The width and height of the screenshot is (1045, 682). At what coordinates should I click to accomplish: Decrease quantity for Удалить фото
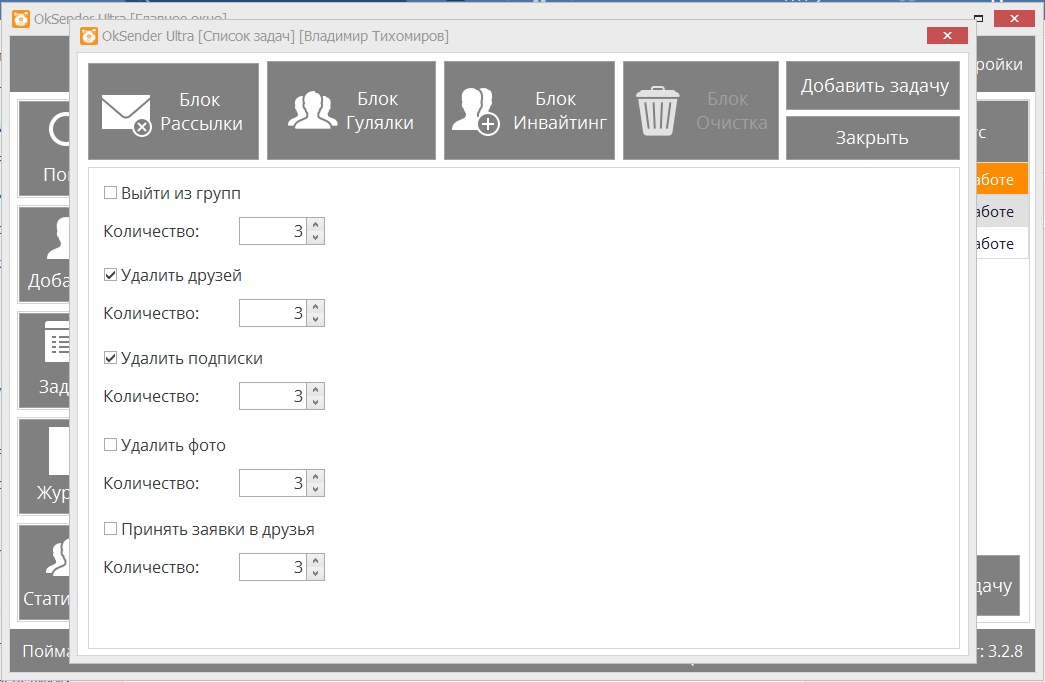(x=316, y=489)
